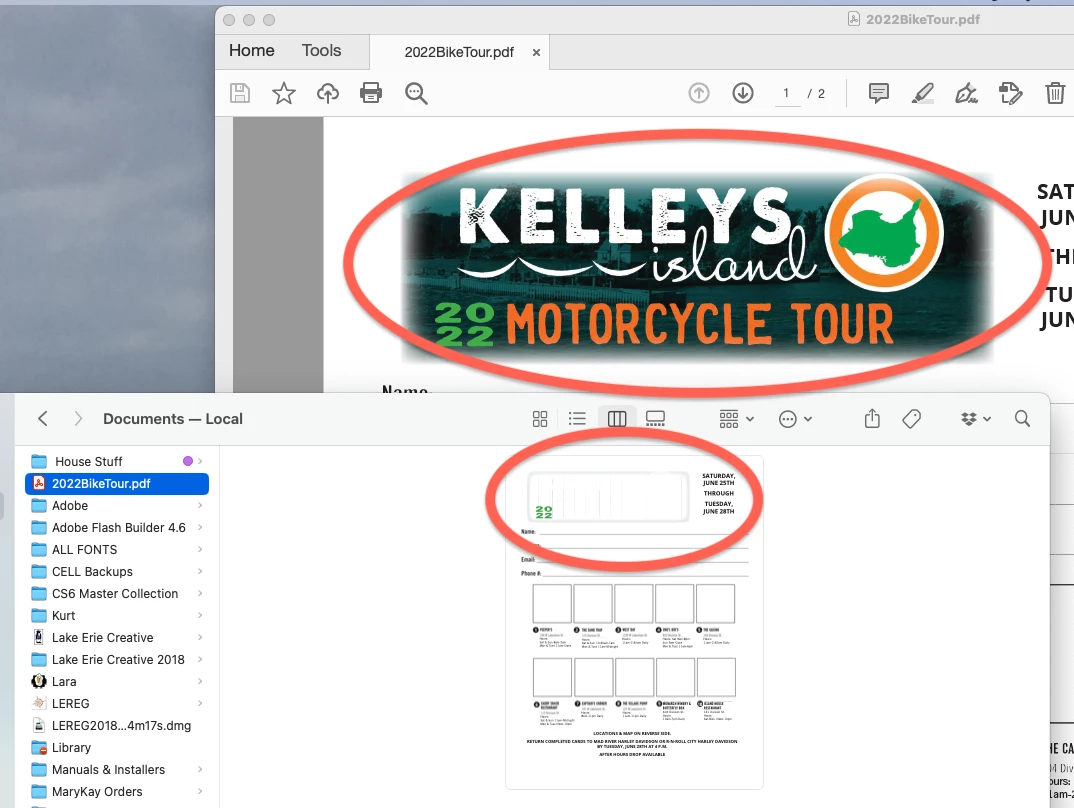The width and height of the screenshot is (1074, 808).
Task: Open the Finder action ellipsis menu
Action: point(795,419)
